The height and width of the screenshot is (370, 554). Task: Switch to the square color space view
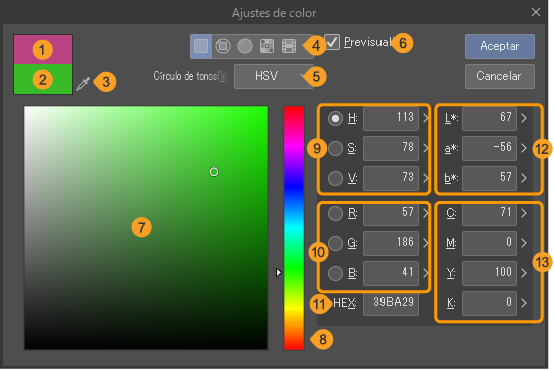(x=201, y=46)
